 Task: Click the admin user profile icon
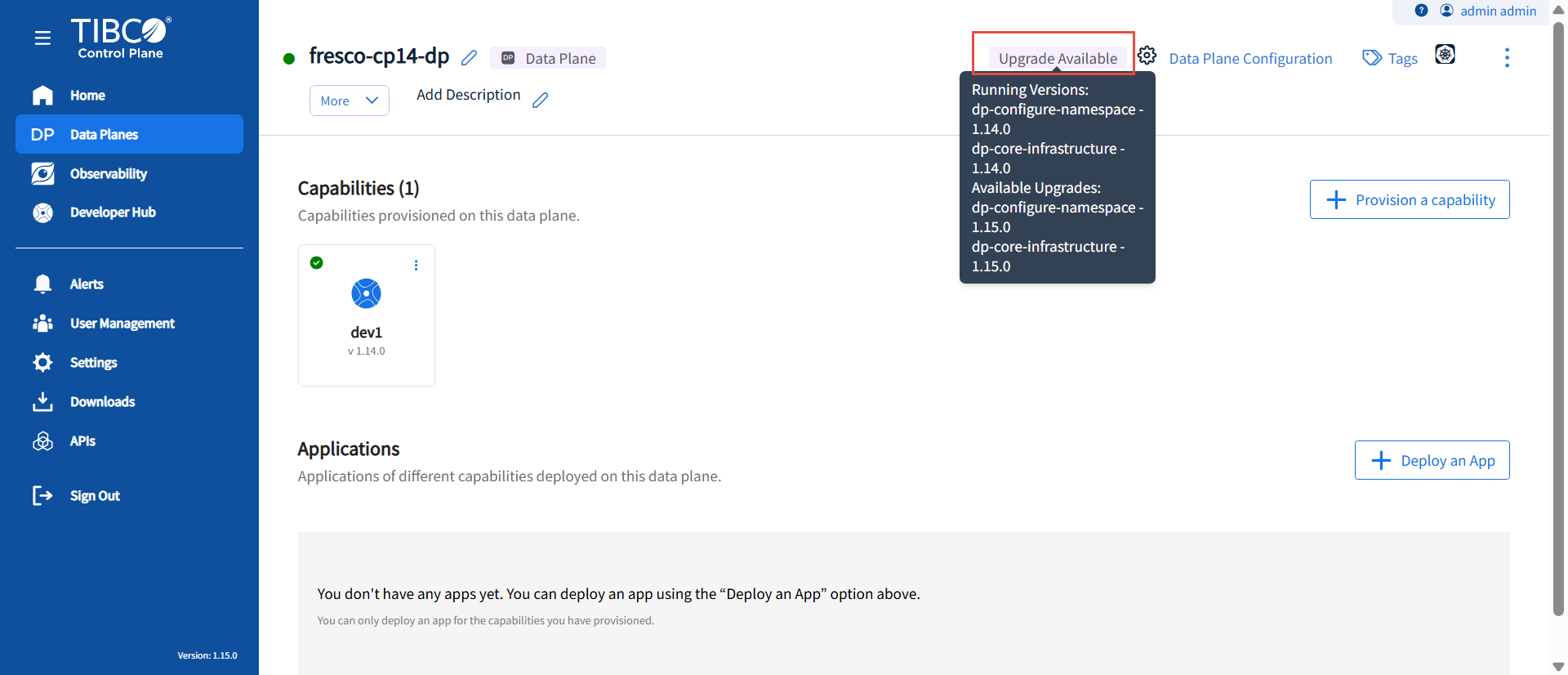tap(1446, 11)
